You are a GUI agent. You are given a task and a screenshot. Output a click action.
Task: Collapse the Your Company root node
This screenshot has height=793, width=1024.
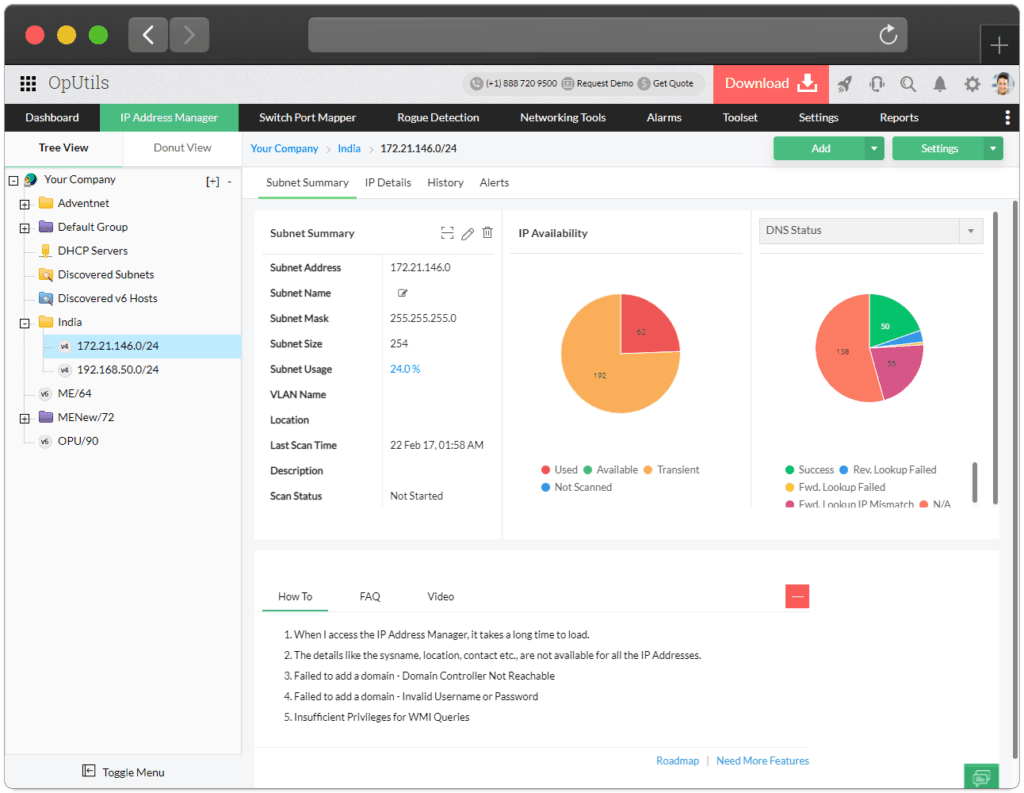[x=13, y=180]
